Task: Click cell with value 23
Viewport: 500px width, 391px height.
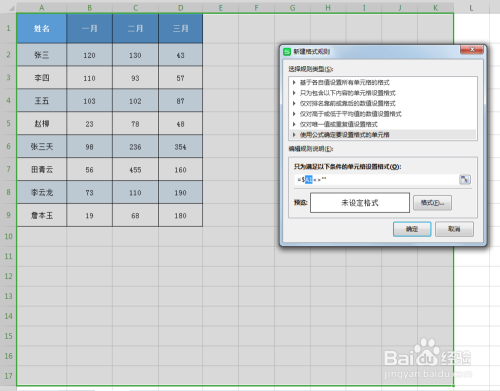Action: pos(90,124)
